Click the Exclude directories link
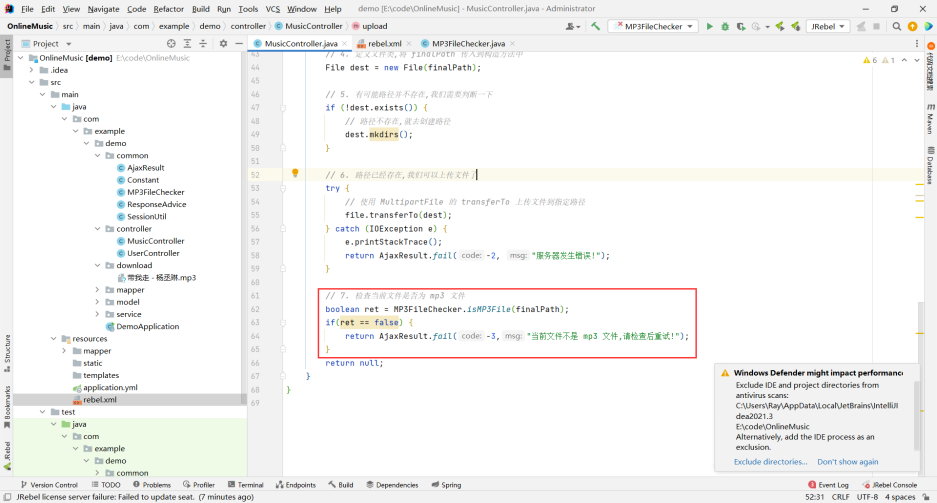This screenshot has height=503, width=937. [x=770, y=462]
